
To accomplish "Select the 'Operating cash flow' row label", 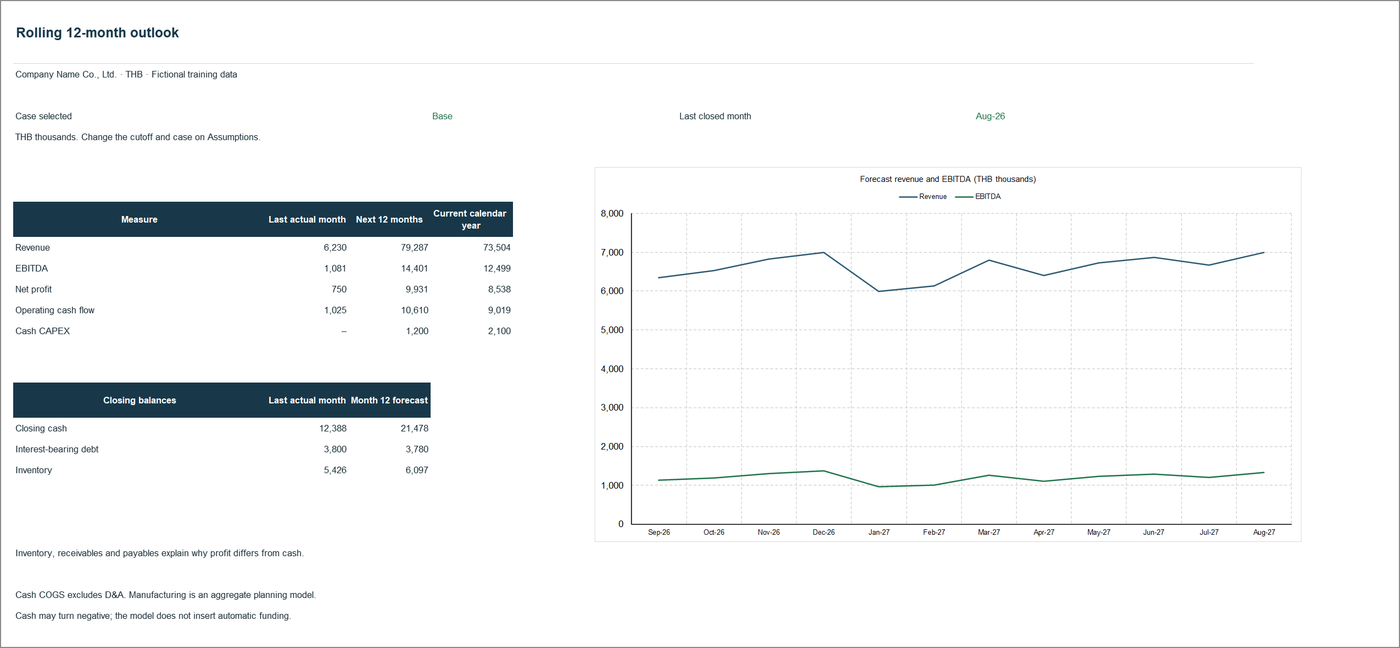I will point(55,310).
